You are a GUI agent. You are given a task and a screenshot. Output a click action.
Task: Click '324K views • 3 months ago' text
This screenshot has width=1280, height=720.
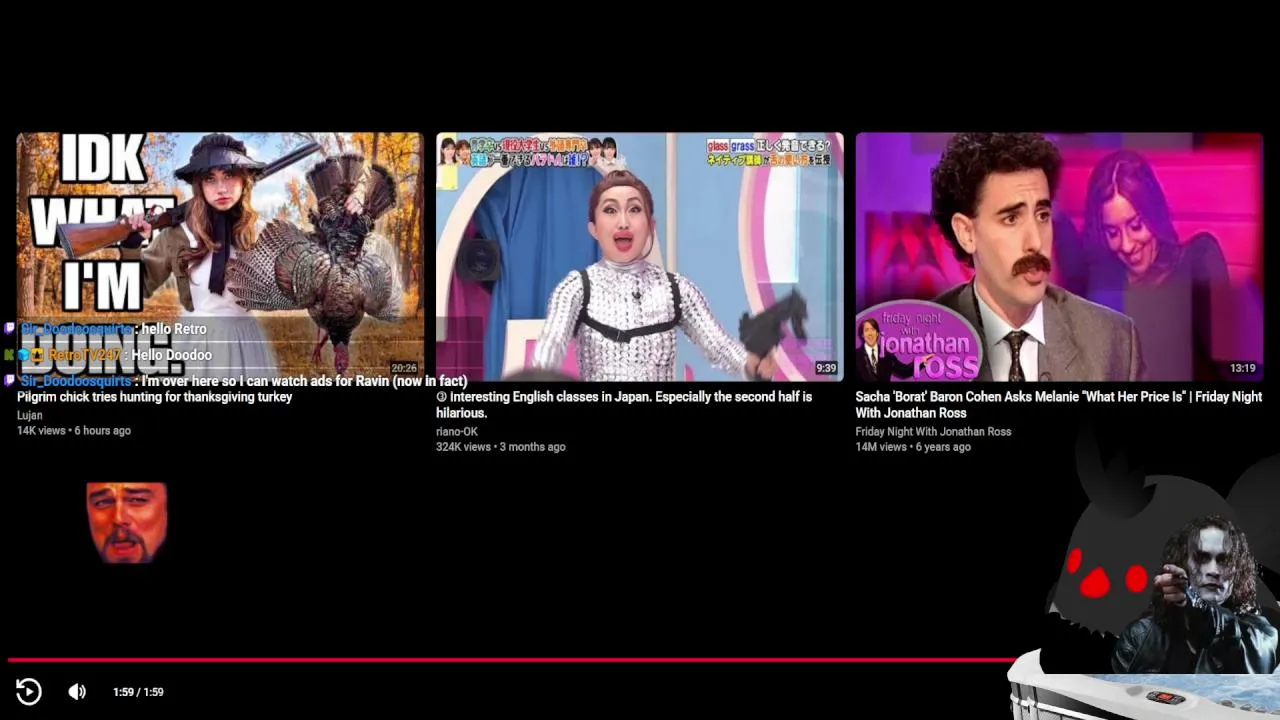pyautogui.click(x=501, y=447)
